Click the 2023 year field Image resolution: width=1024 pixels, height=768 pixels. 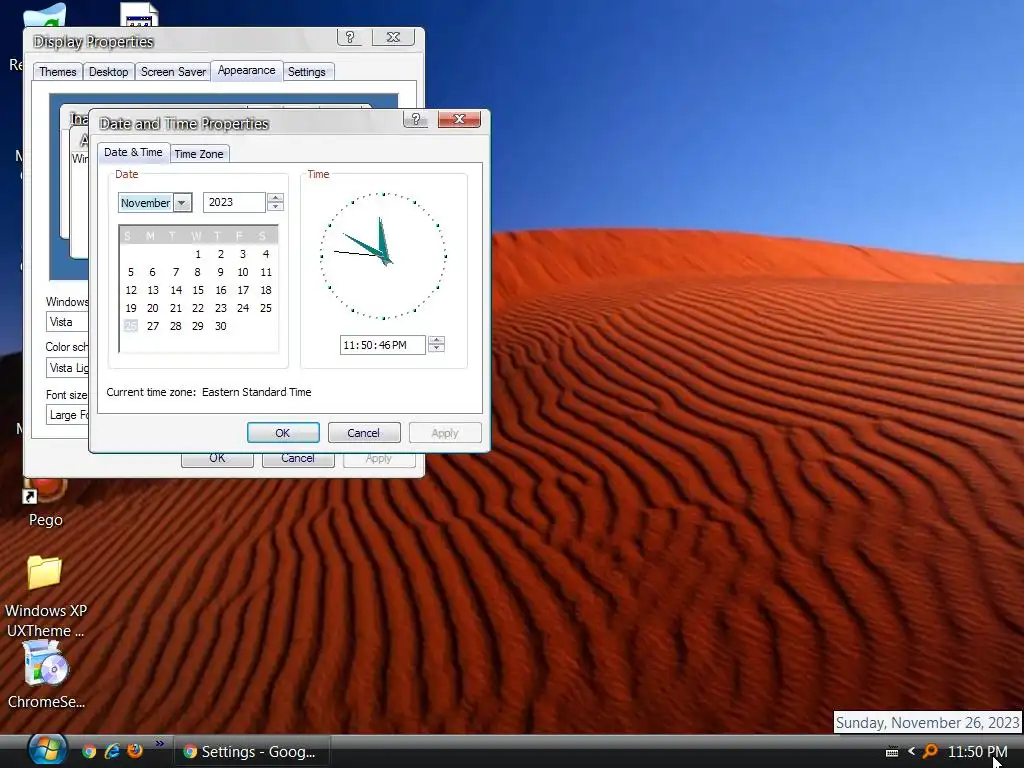[234, 202]
